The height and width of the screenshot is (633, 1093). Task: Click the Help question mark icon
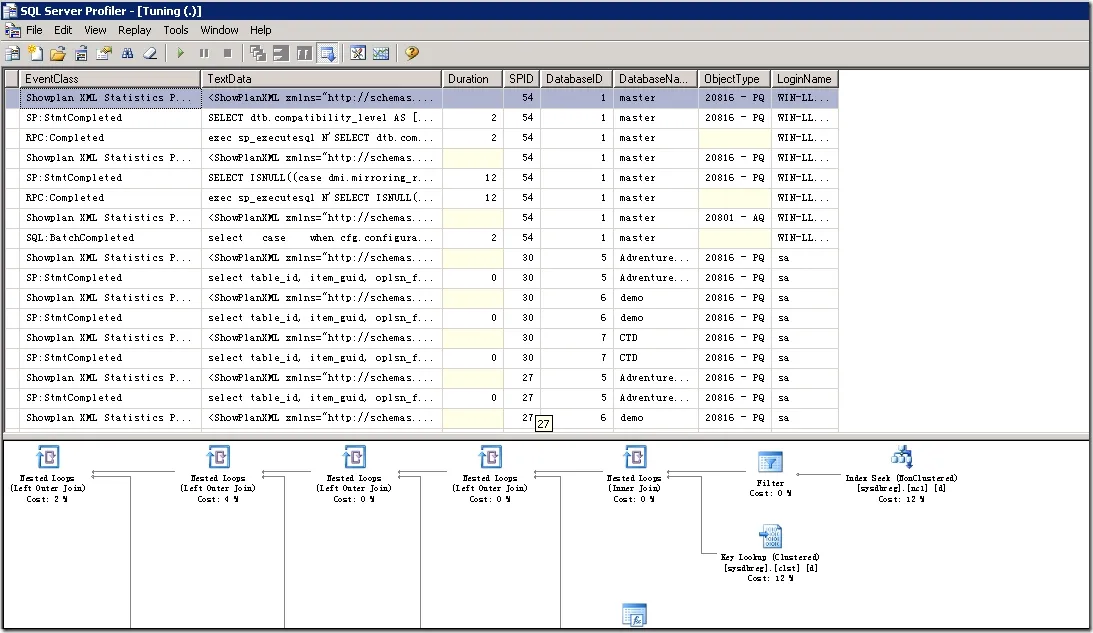412,53
